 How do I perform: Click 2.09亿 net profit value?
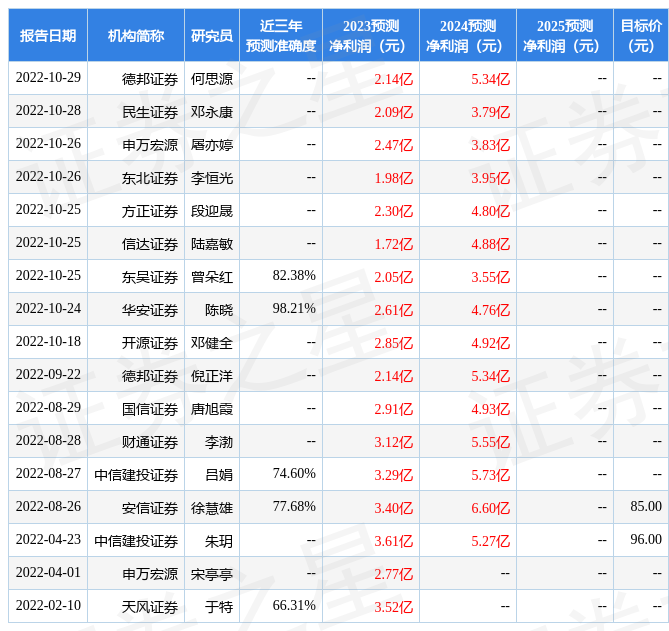(393, 112)
